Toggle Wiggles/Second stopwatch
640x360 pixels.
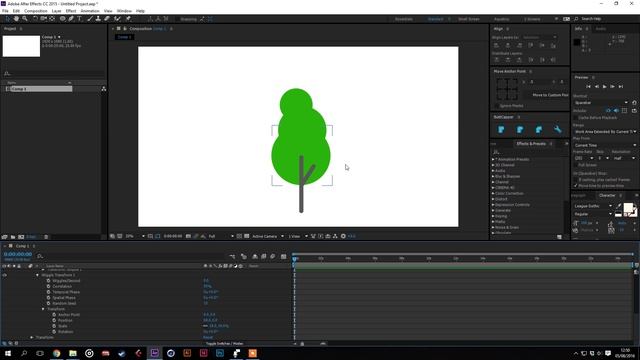(x=49, y=281)
